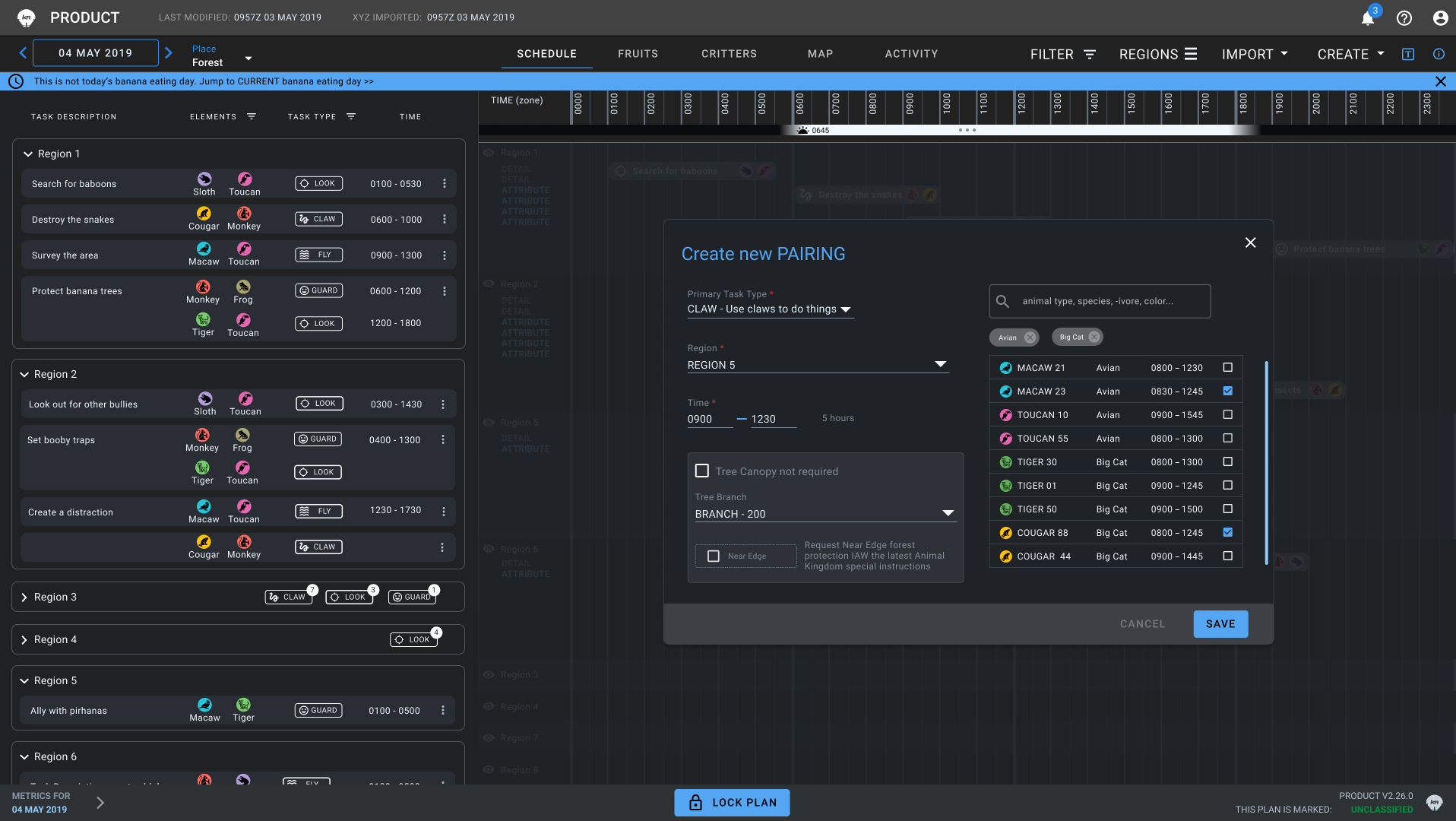This screenshot has width=1456, height=821.
Task: Open the Tree Branch dropdown
Action: pos(825,514)
